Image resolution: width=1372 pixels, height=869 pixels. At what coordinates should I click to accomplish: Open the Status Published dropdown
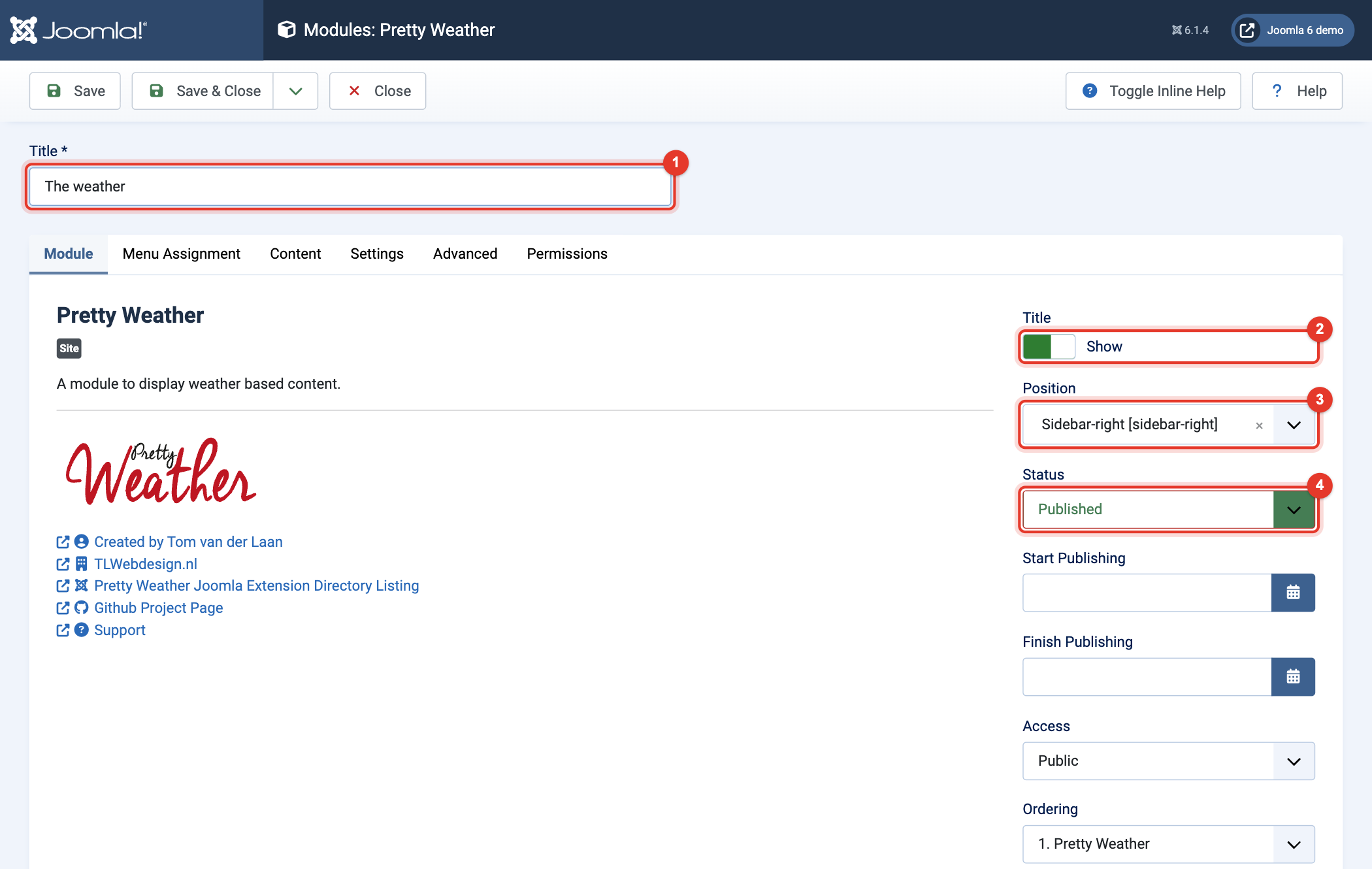click(x=1169, y=509)
